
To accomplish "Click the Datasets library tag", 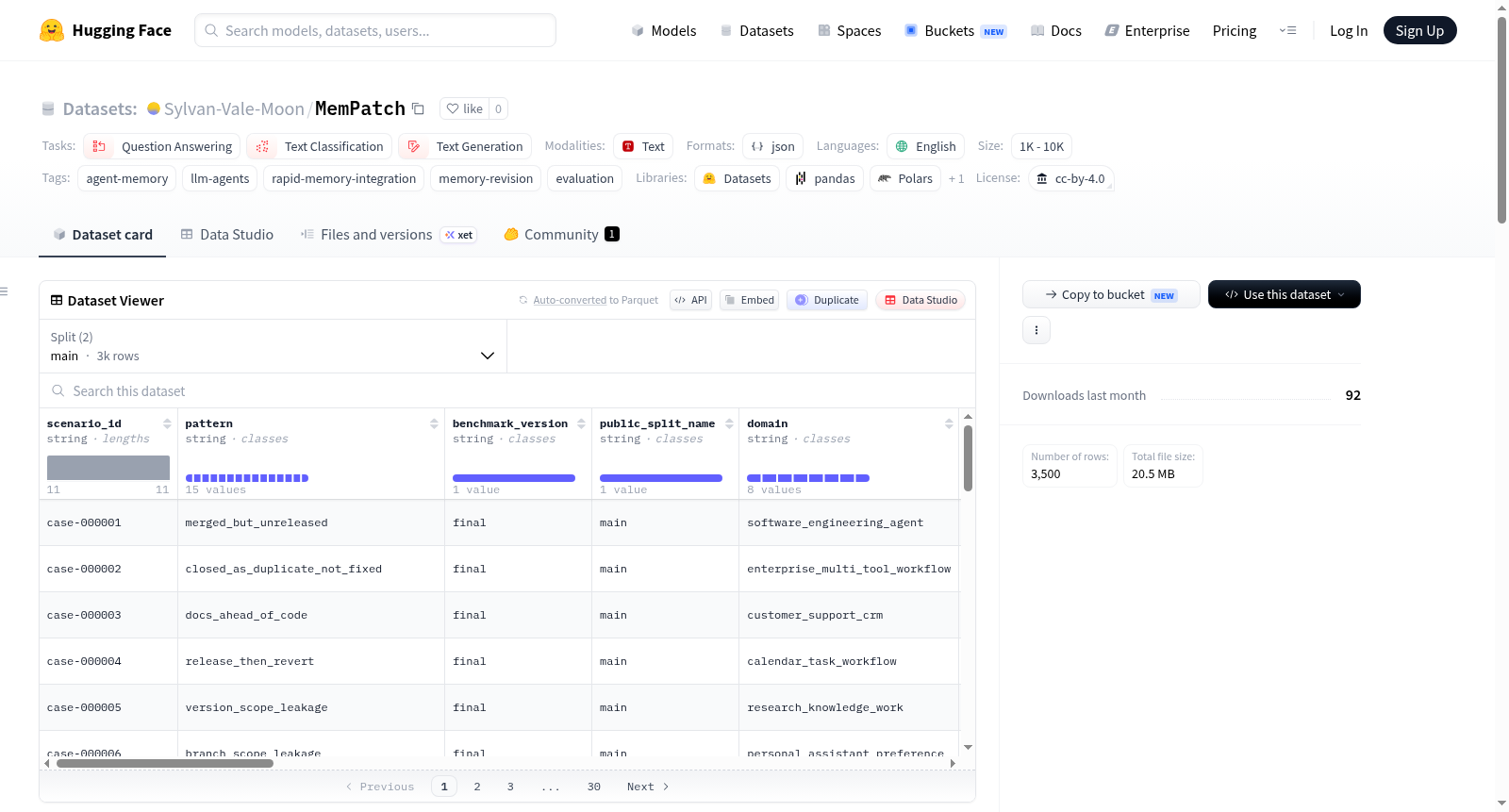I will pos(738,178).
